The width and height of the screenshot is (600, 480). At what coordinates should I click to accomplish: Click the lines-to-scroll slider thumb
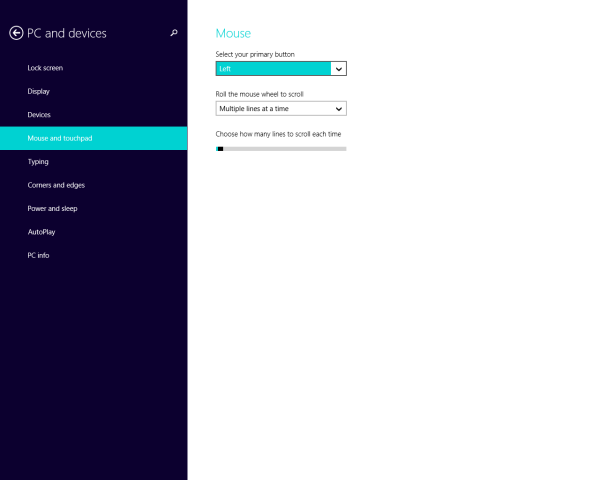(220, 149)
